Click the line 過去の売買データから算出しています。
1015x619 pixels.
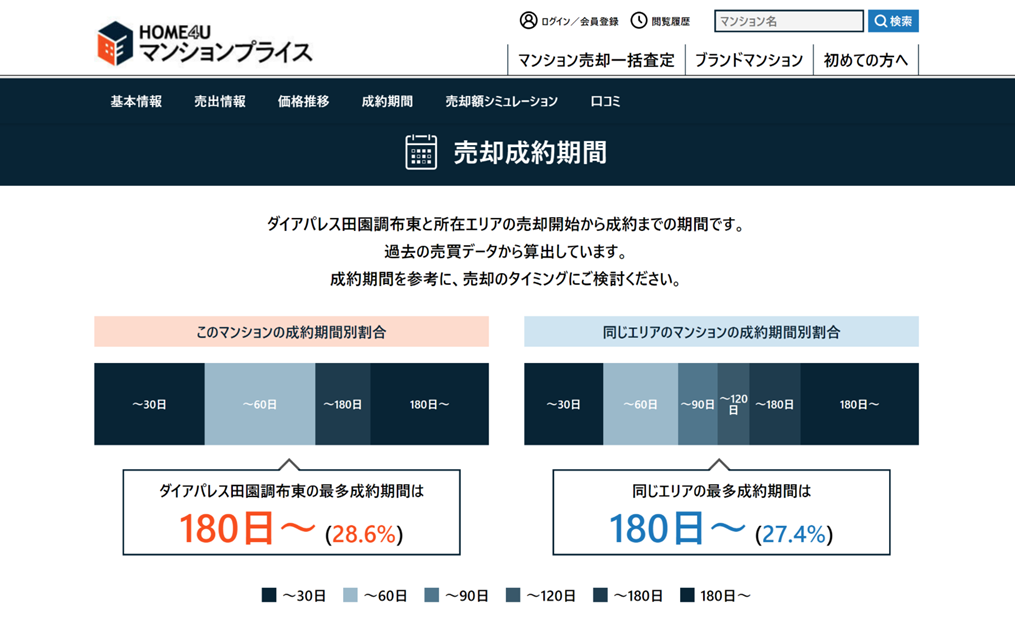(505, 252)
